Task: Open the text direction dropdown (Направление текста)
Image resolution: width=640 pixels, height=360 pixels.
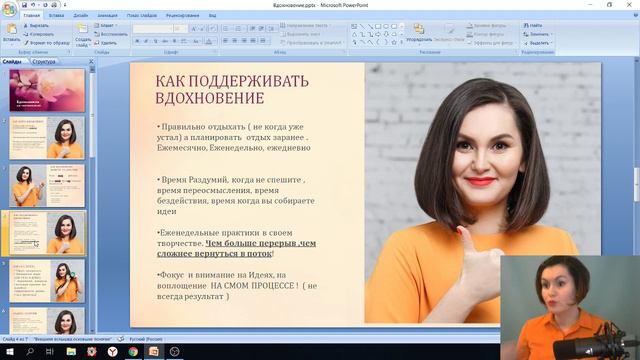Action: pos(306,25)
